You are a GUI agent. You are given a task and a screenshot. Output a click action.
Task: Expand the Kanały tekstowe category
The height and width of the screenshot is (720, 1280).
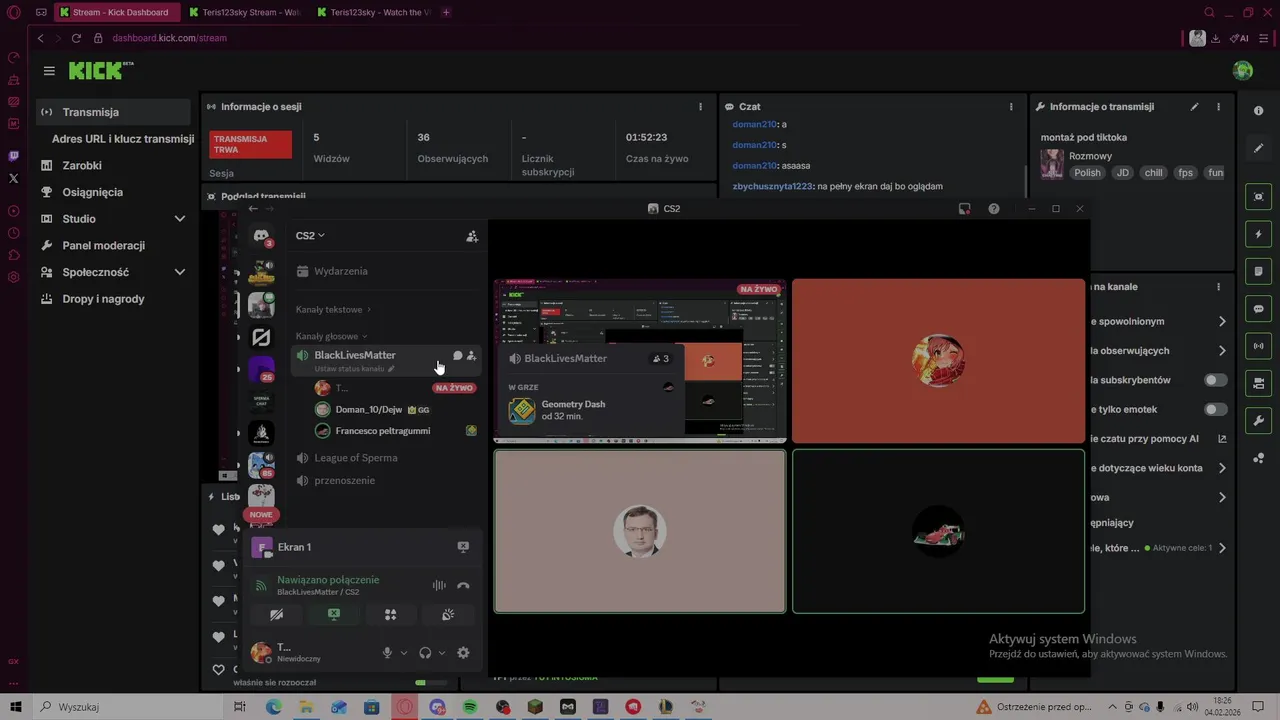[x=333, y=310]
